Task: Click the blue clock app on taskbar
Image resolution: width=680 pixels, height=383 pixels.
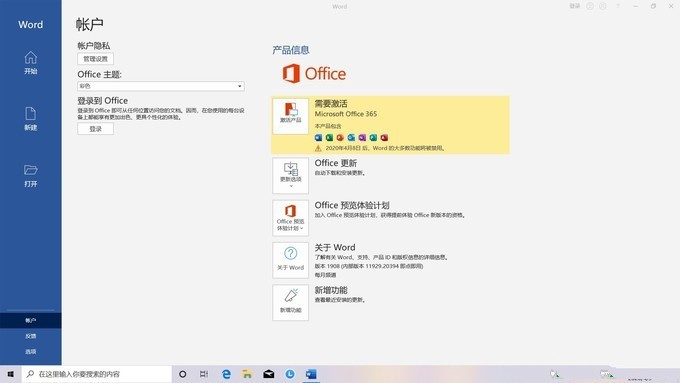Action: click(290, 374)
